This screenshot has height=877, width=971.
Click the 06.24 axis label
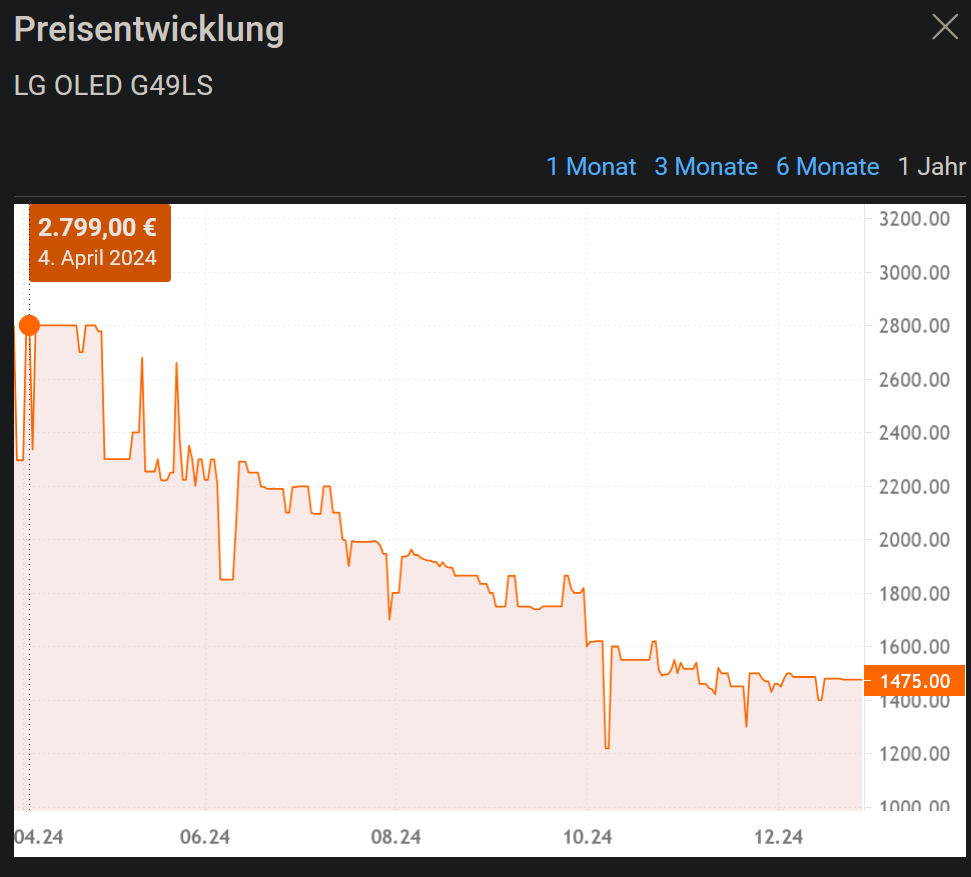pyautogui.click(x=205, y=837)
